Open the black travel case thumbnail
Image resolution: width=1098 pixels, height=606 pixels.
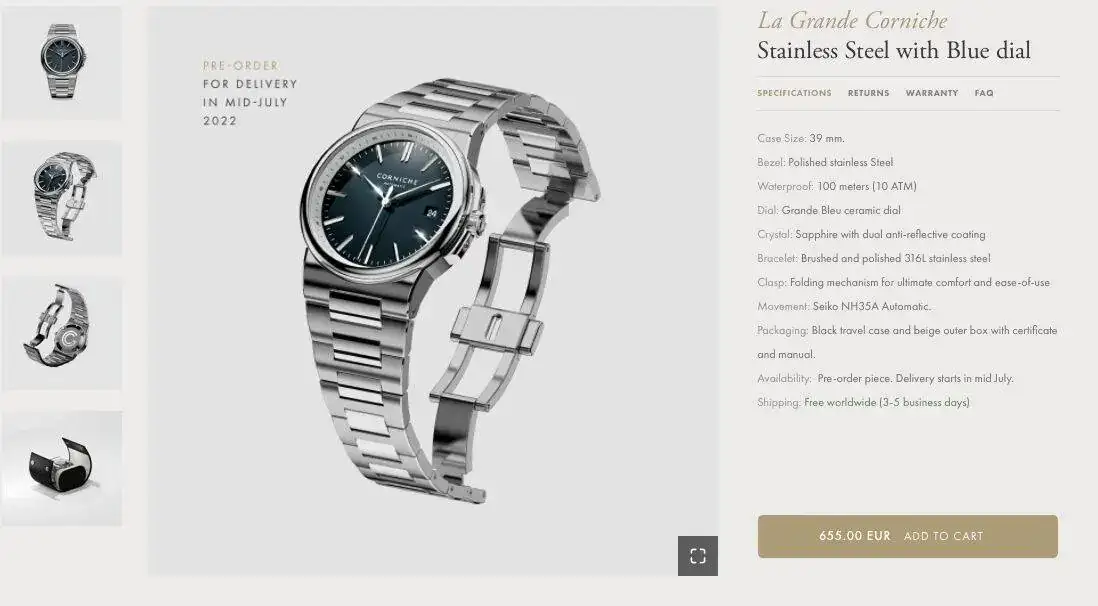[62, 468]
